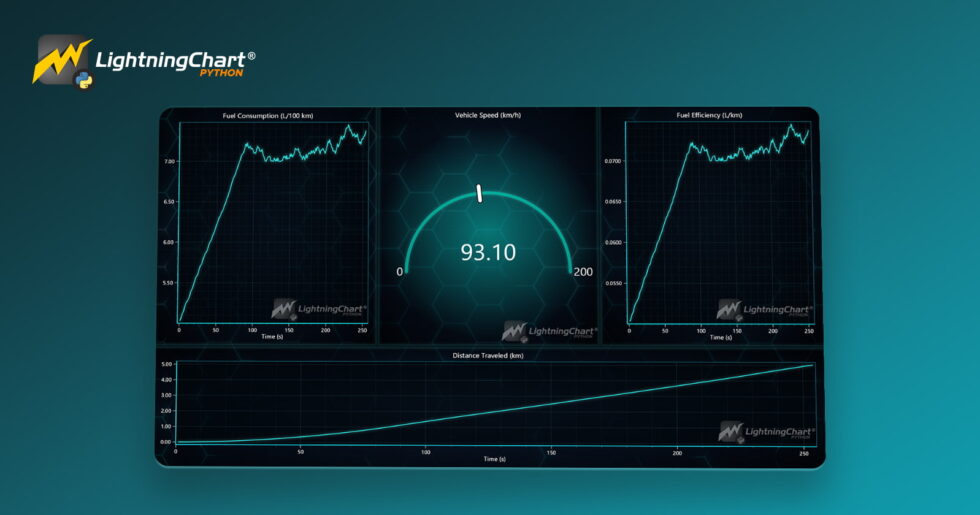Select the Vehicle Speed (km/h) gauge title
Image resolution: width=980 pixels, height=515 pixels.
pos(488,115)
